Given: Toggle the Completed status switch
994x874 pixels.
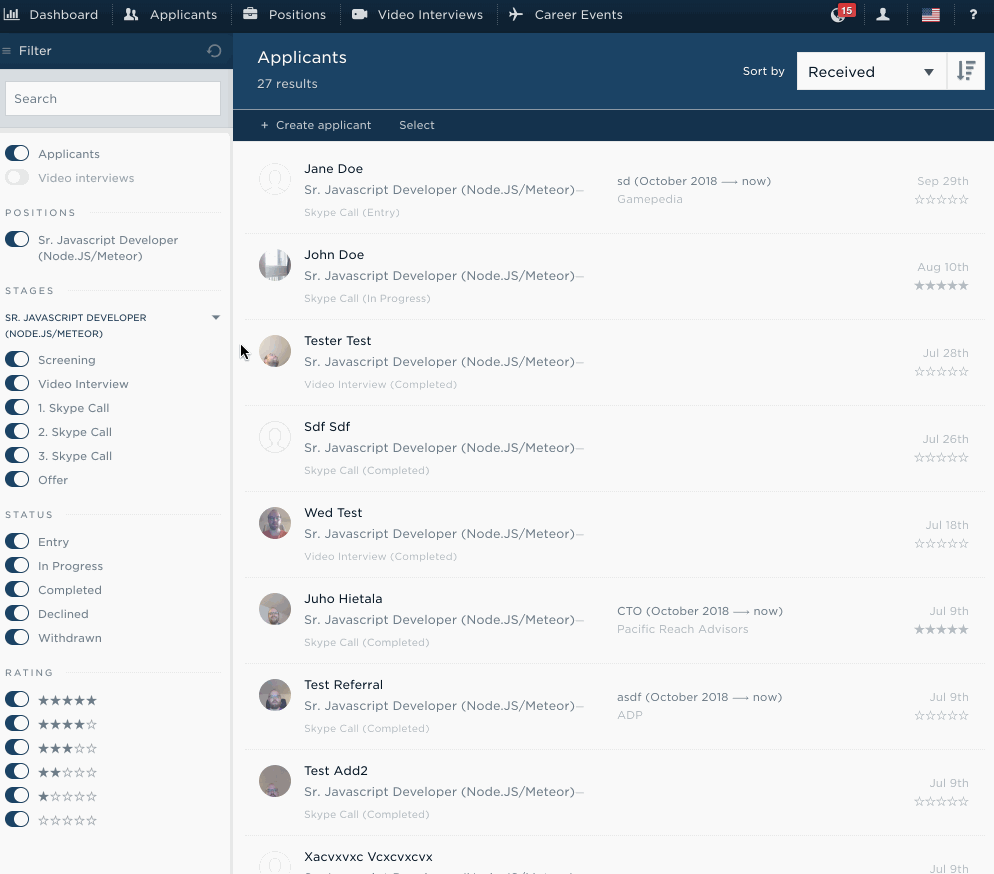Looking at the screenshot, I should pyautogui.click(x=17, y=589).
